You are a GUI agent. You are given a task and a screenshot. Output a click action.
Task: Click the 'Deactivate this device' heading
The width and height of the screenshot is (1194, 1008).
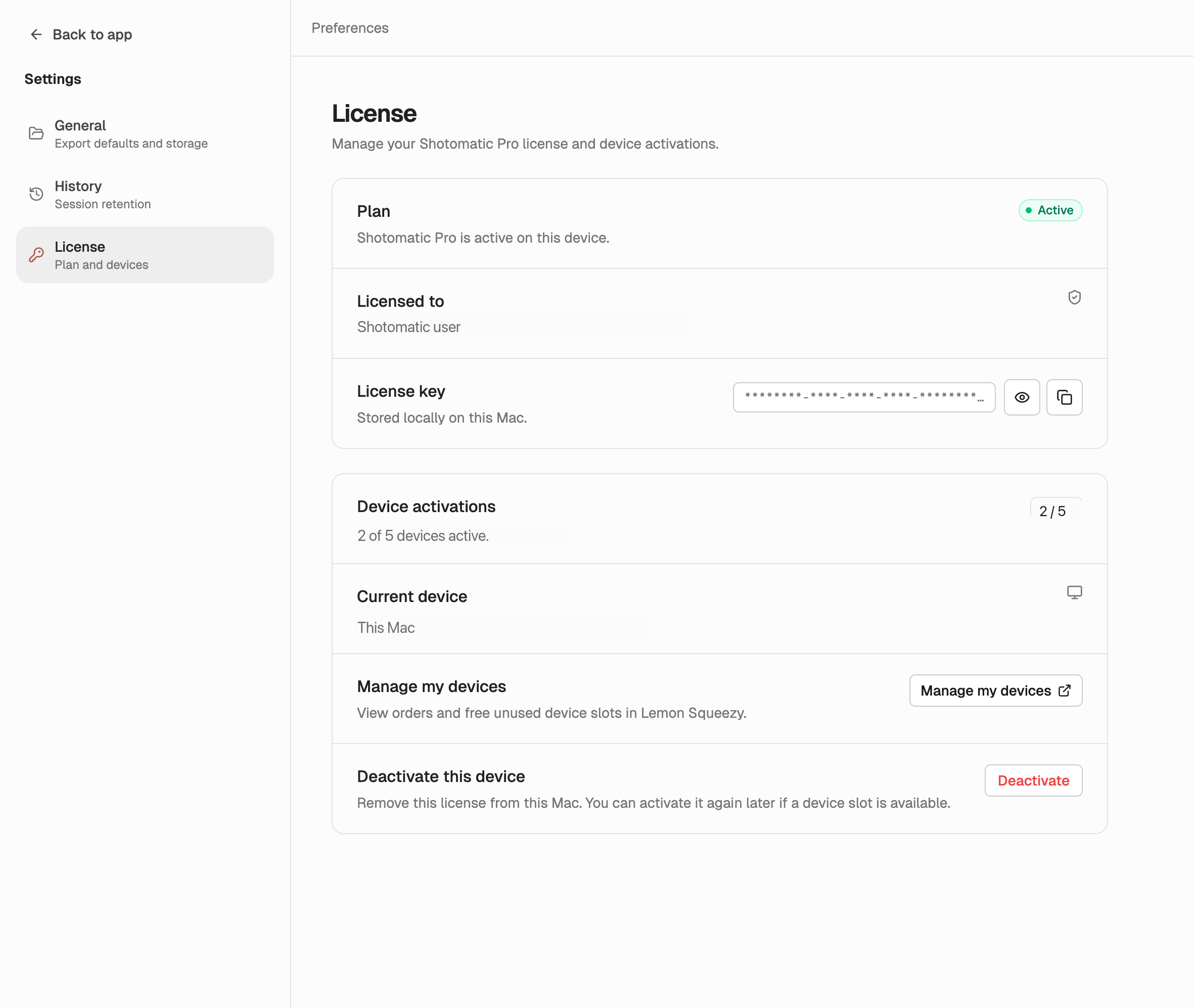click(x=441, y=776)
